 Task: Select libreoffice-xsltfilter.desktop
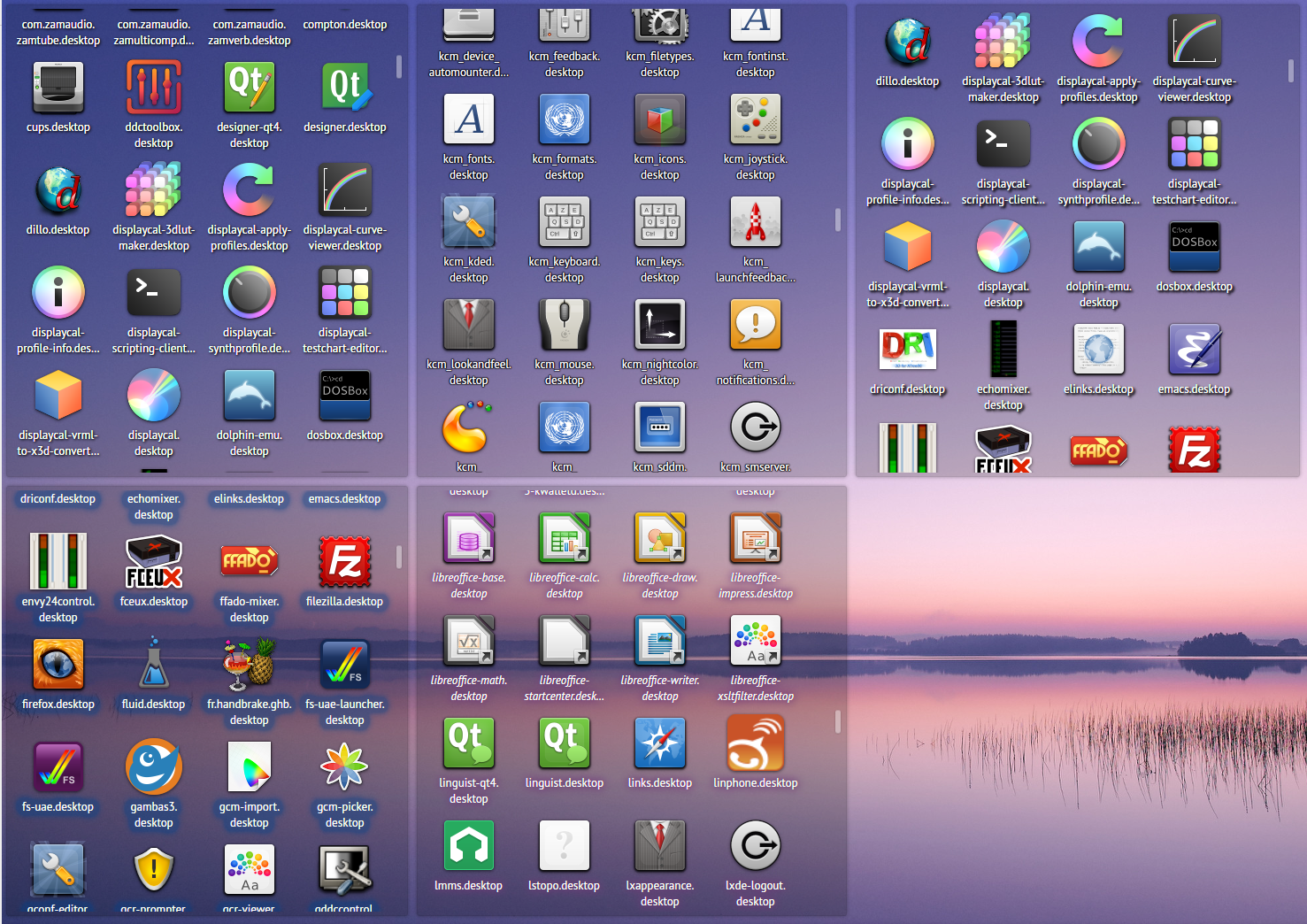coord(756,641)
